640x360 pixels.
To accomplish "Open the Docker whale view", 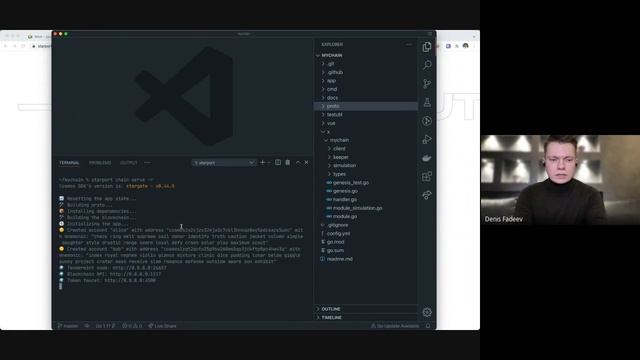I will click(x=427, y=158).
